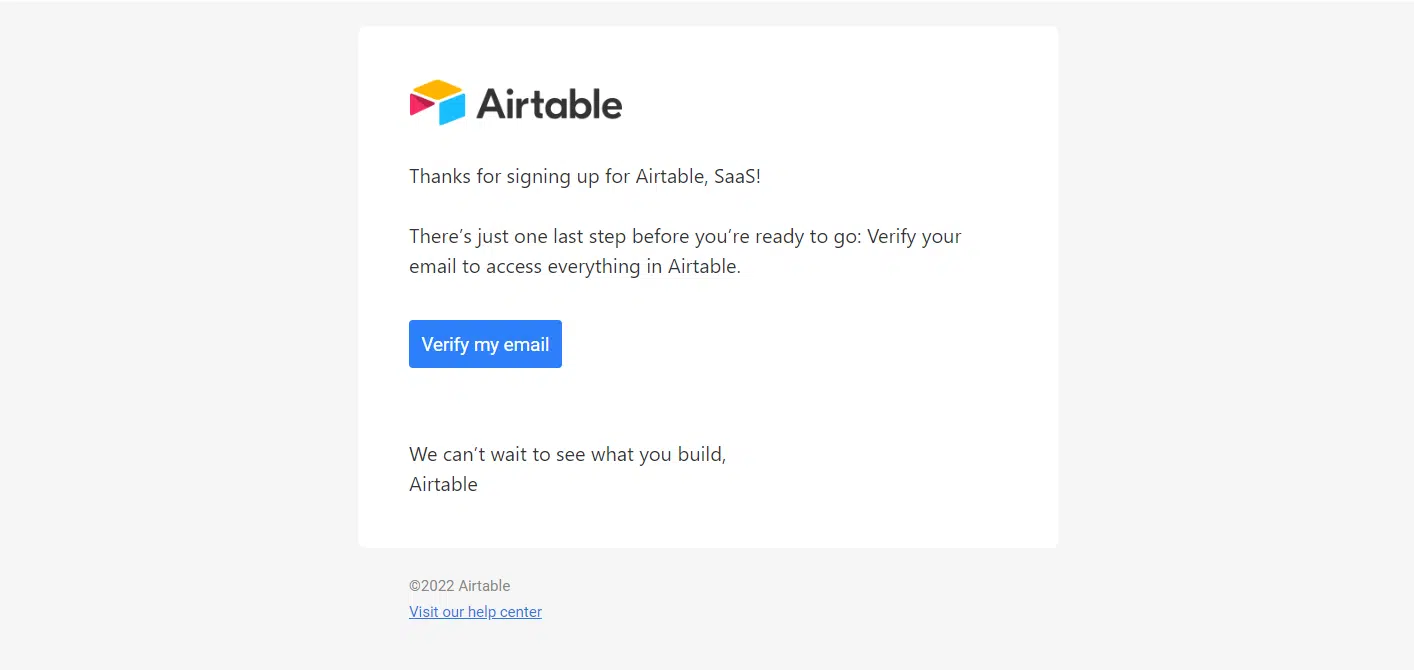This screenshot has width=1414, height=670.
Task: Click the word "Airtable," in the greeting line
Action: pos(672,177)
